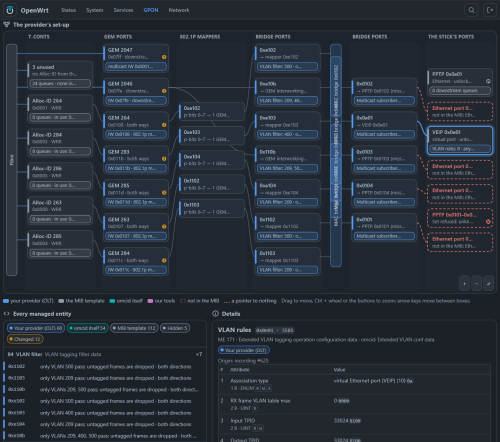Select bridge port 0x0102 node
Viewport: 500px width, 442px height.
[x=384, y=92]
